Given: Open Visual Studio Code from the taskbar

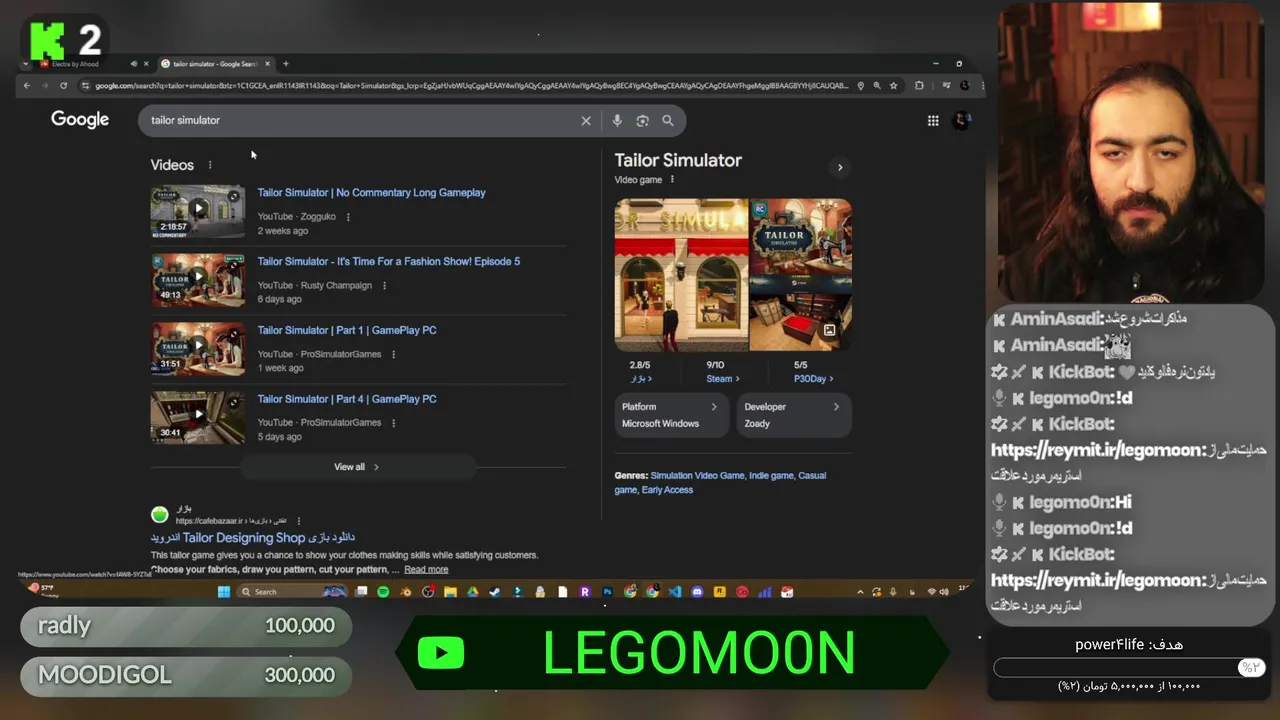Looking at the screenshot, I should tap(675, 592).
